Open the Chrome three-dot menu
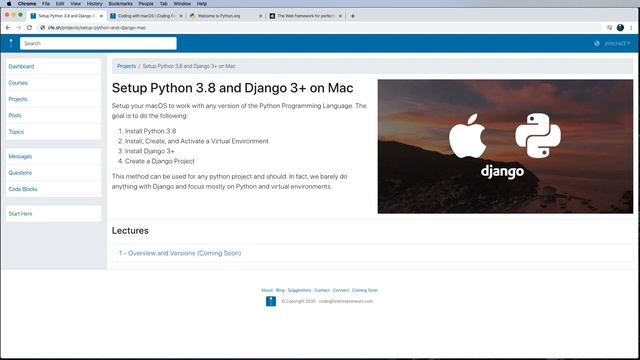This screenshot has width=640, height=360. coord(631,28)
